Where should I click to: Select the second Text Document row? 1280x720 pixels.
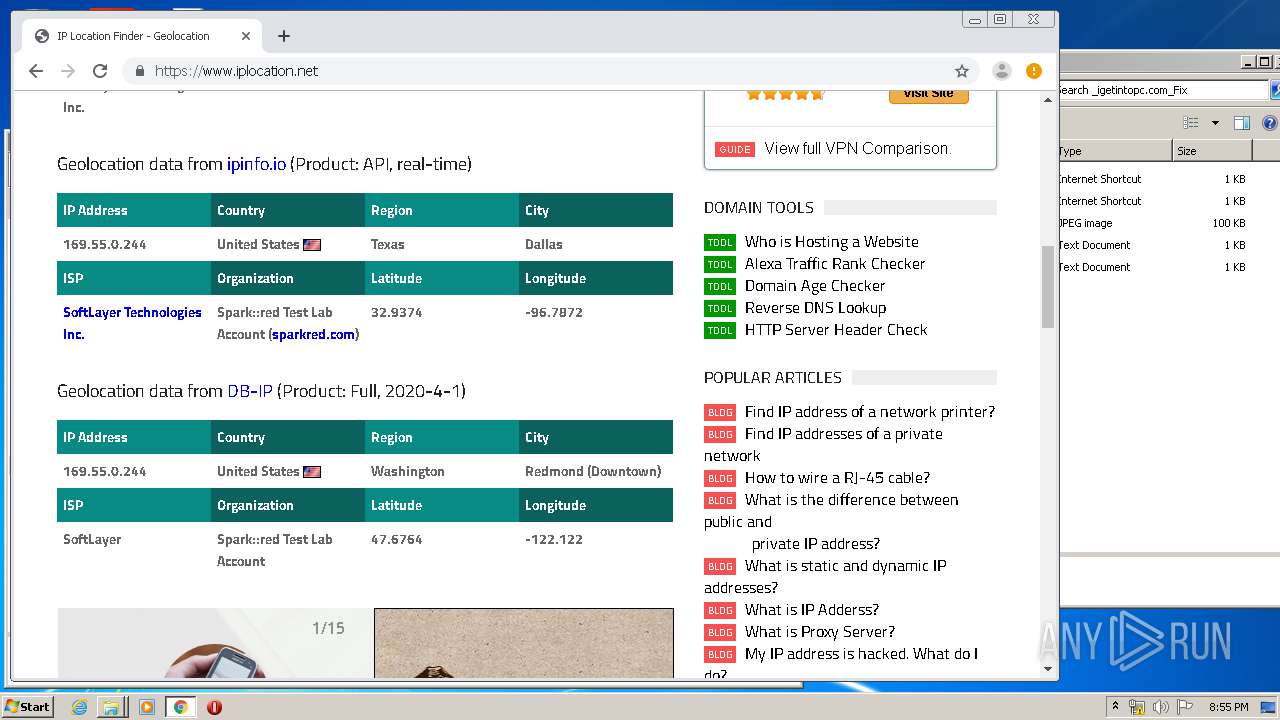point(1155,267)
